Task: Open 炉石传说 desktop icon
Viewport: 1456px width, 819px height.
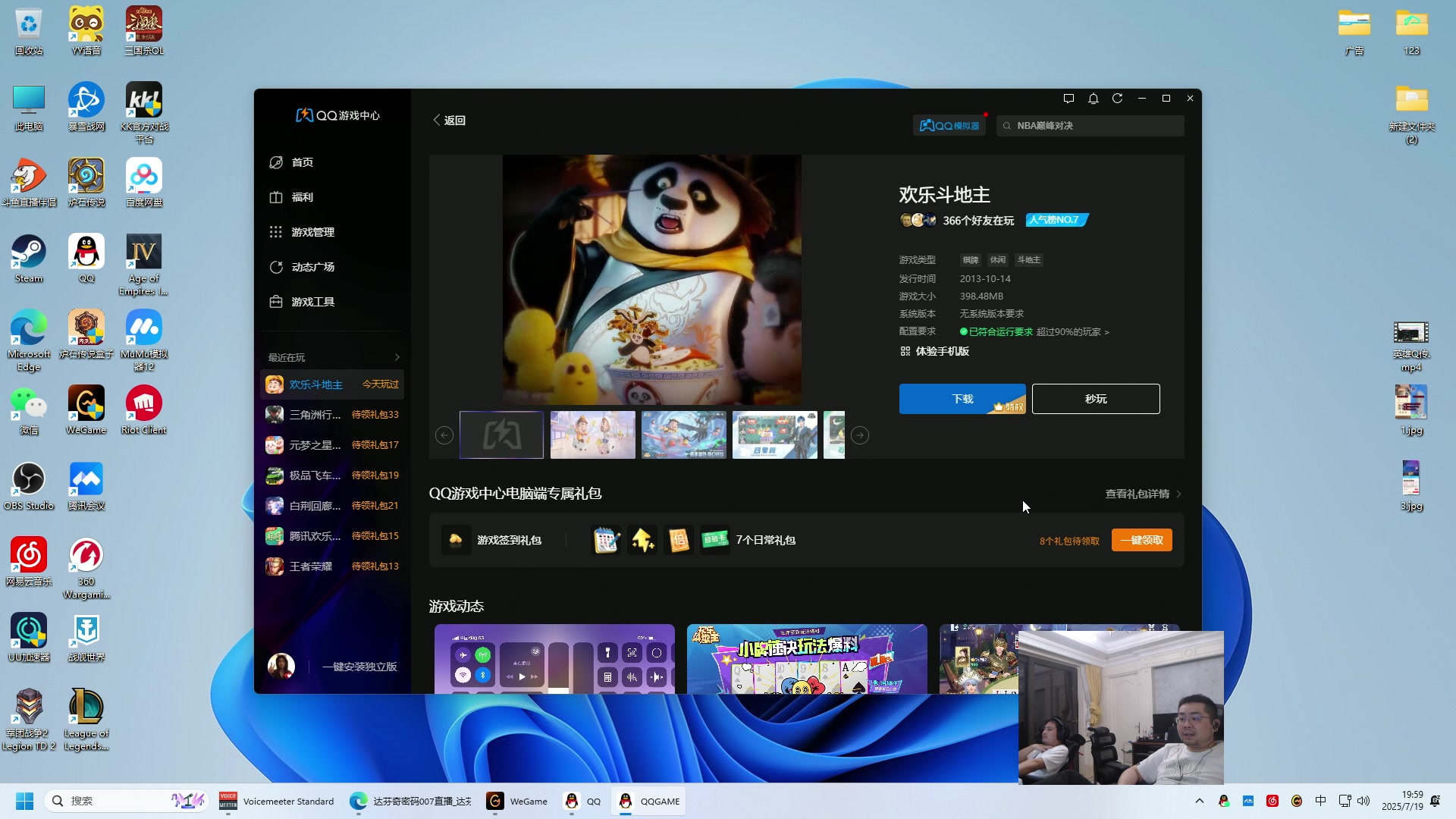Action: pos(86,184)
